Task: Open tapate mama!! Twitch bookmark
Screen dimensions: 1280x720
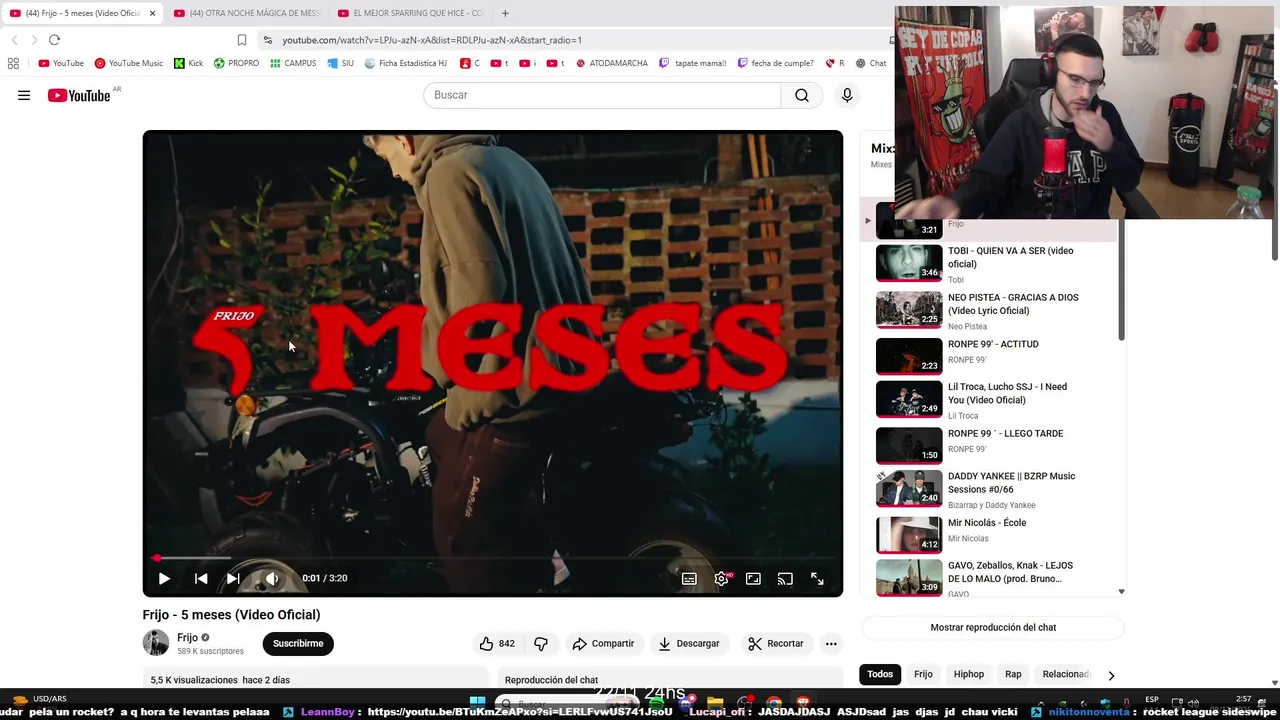Action: [x=692, y=63]
